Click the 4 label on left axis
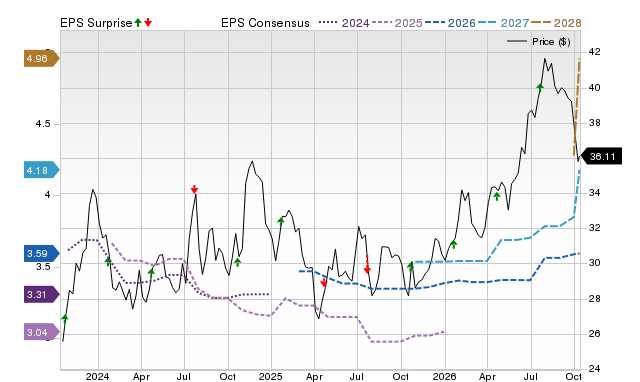The image size is (640, 382). 47,195
